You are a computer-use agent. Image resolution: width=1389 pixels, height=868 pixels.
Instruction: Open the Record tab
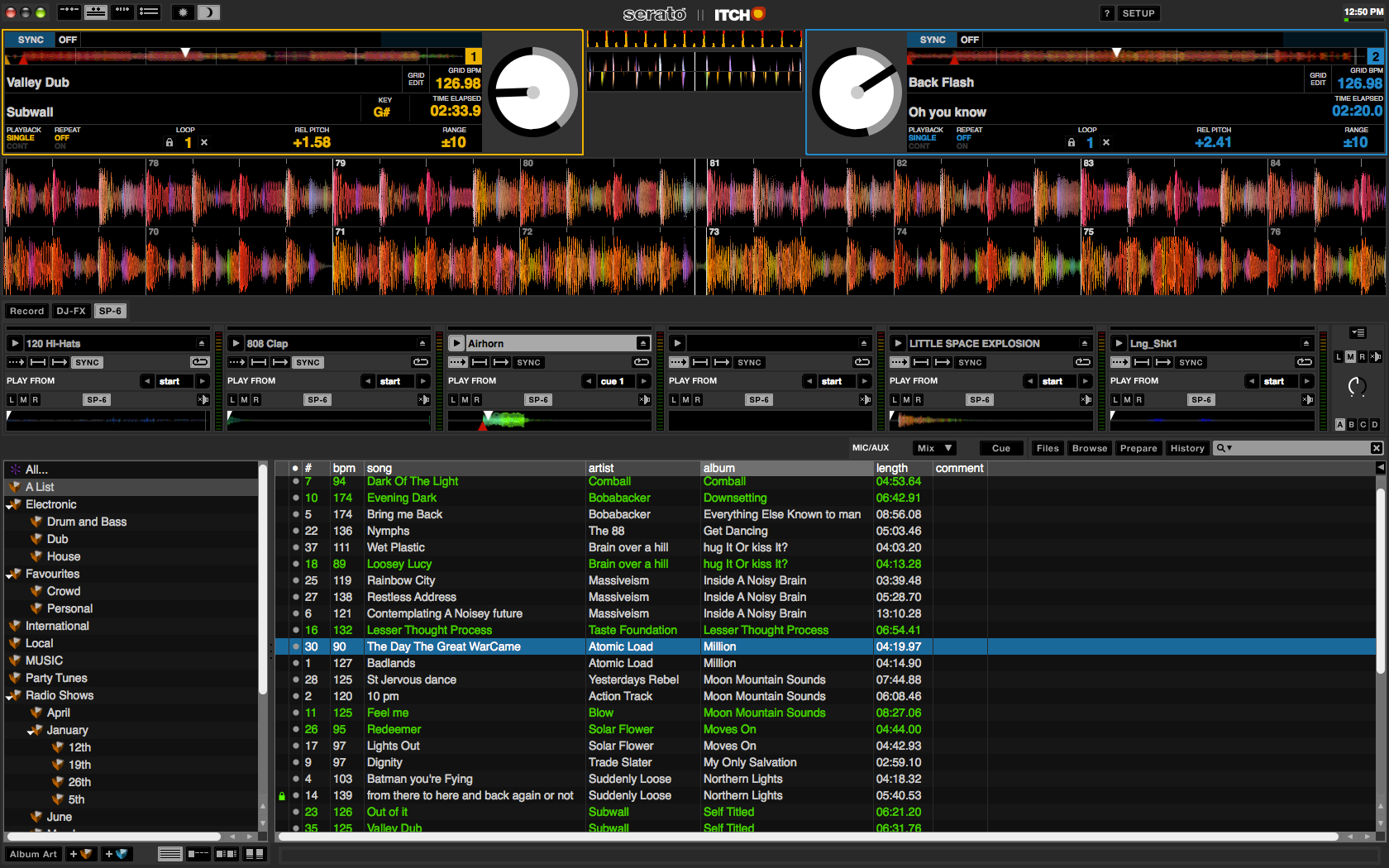click(27, 311)
